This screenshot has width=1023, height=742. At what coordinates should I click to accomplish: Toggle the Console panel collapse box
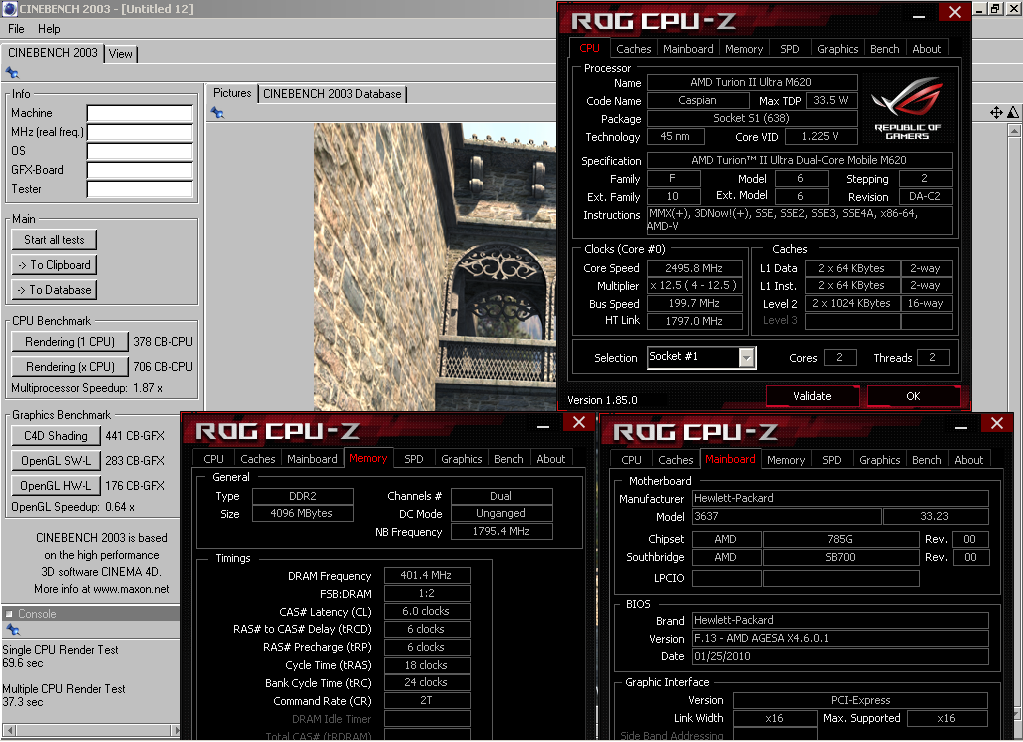[x=8, y=614]
